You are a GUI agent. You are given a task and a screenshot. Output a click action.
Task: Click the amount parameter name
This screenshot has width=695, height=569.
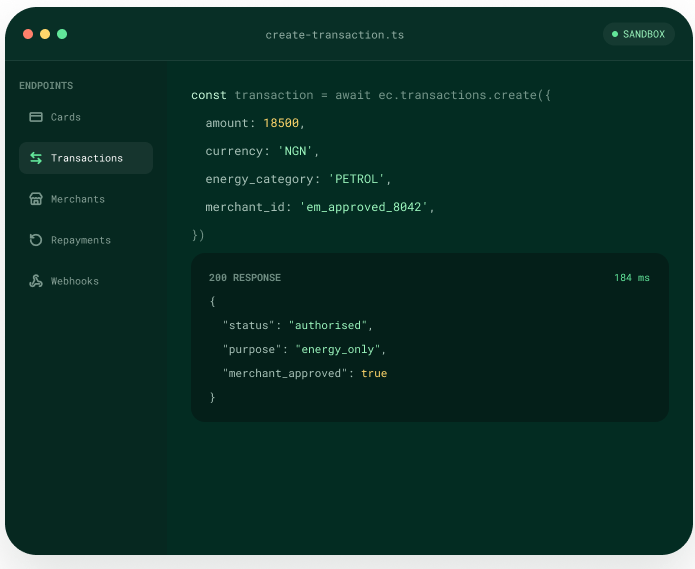[x=227, y=123]
